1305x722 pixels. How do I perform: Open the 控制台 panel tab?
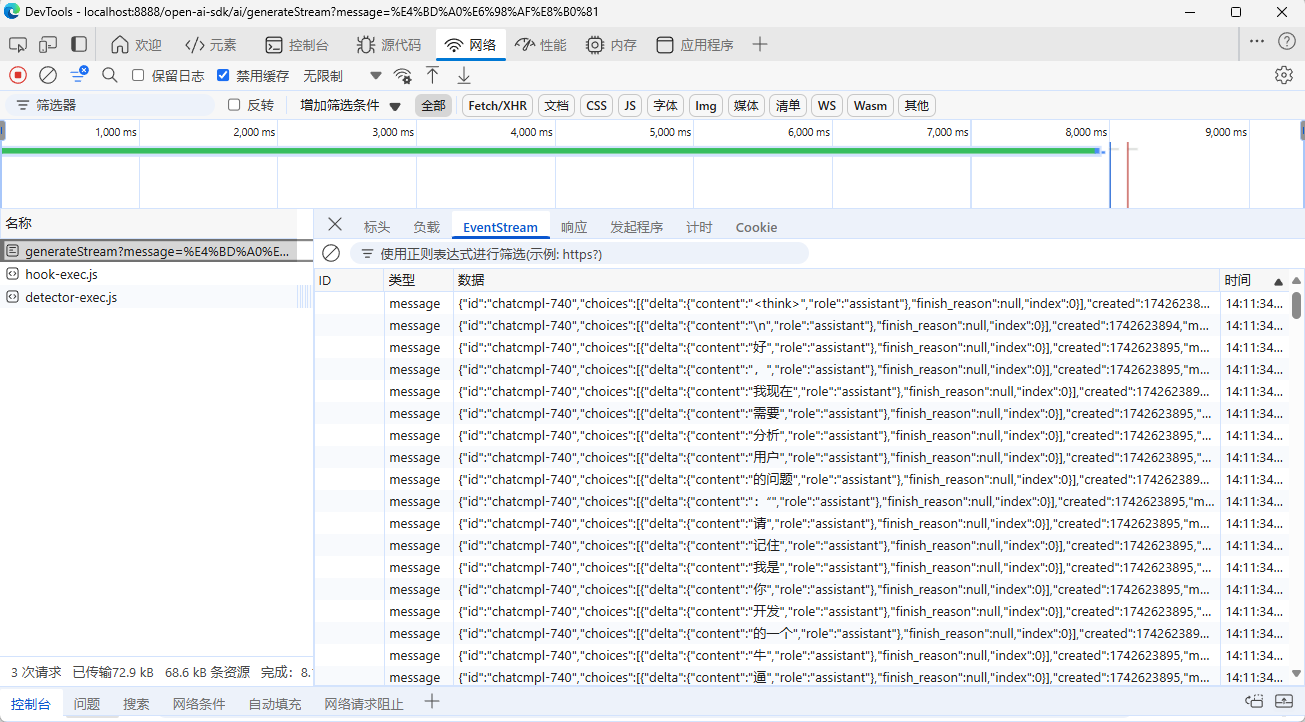click(296, 45)
